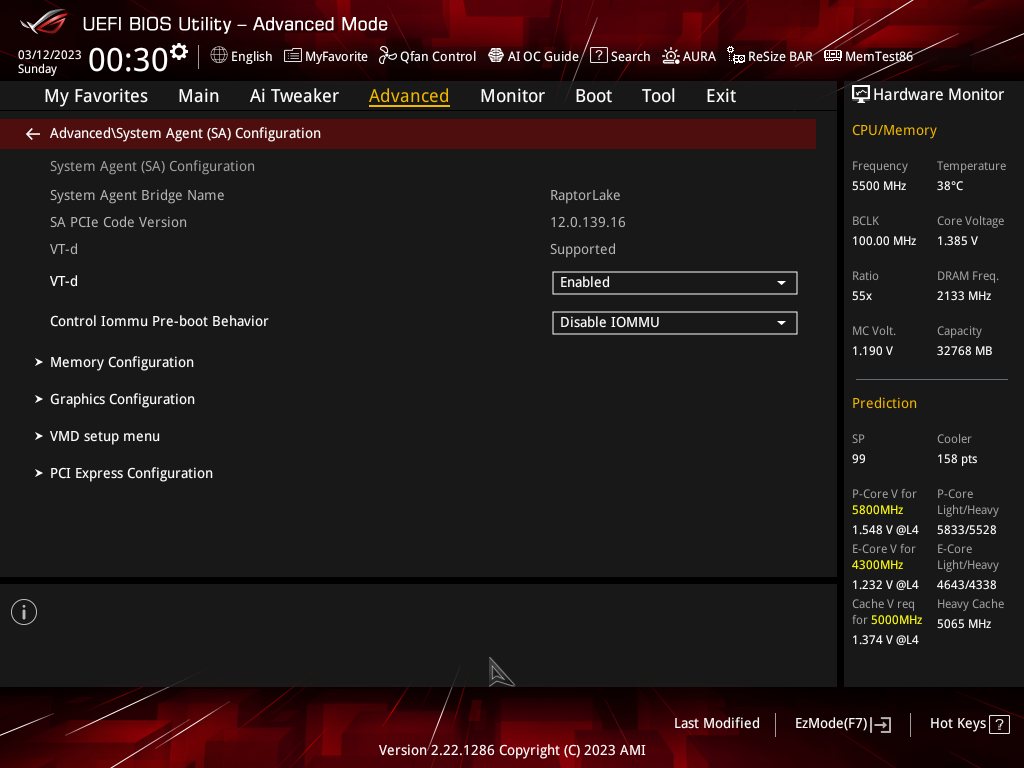Switch to EzMode(F7)

(x=842, y=724)
